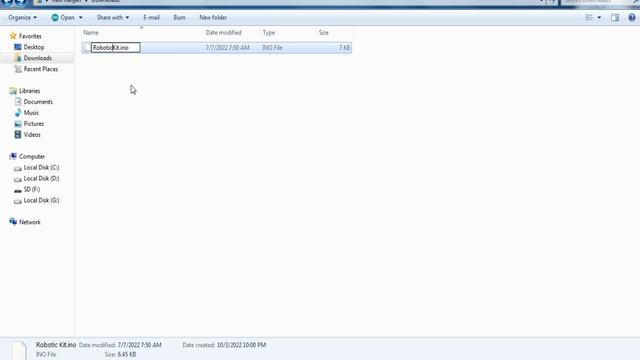The image size is (640, 360).
Task: Open the Pictures library
Action: [x=33, y=124]
